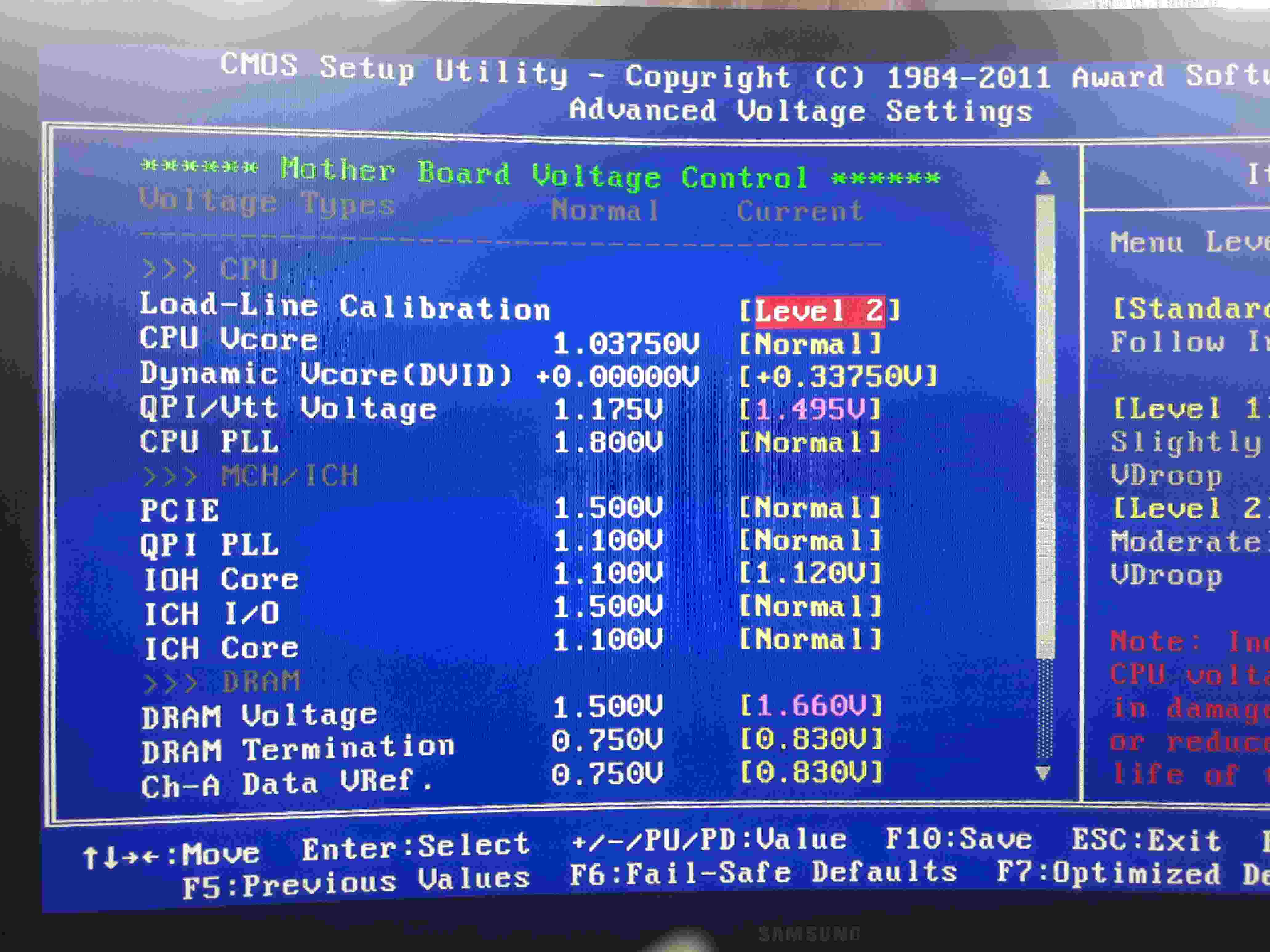Select the ICH I/O menu row
This screenshot has height=952, width=1270.
click(211, 613)
